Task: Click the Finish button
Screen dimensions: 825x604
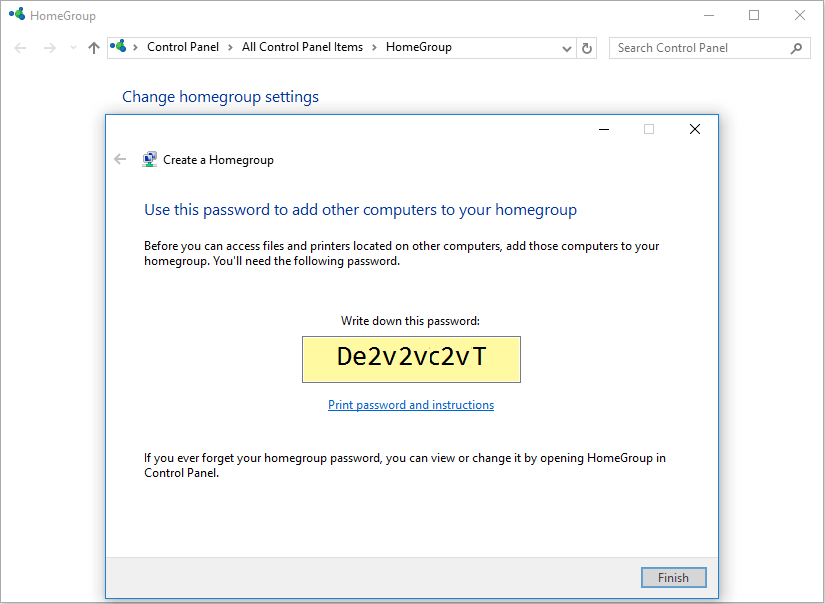Action: pos(673,577)
